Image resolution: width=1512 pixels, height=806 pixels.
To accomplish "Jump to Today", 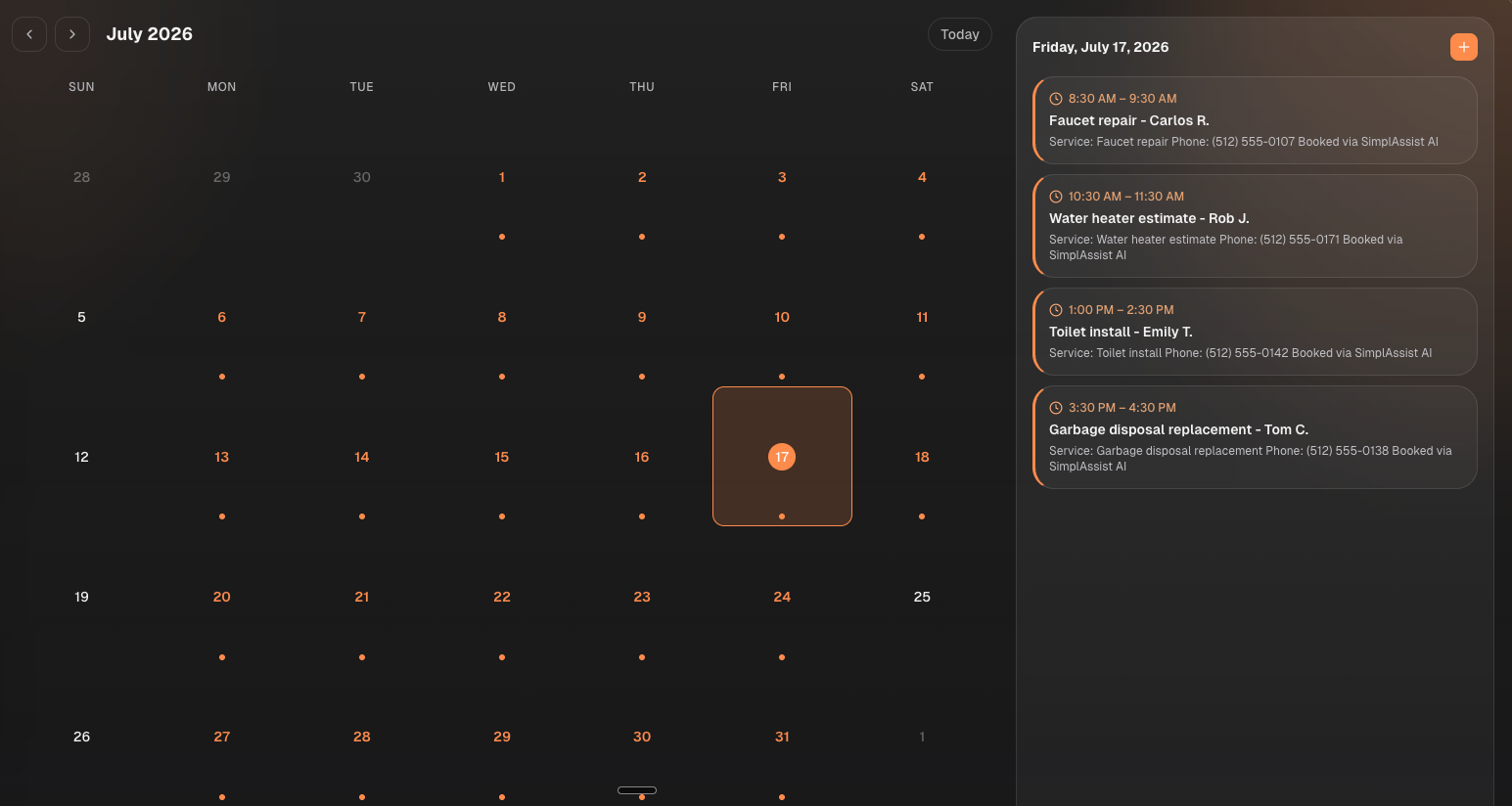I will point(959,34).
